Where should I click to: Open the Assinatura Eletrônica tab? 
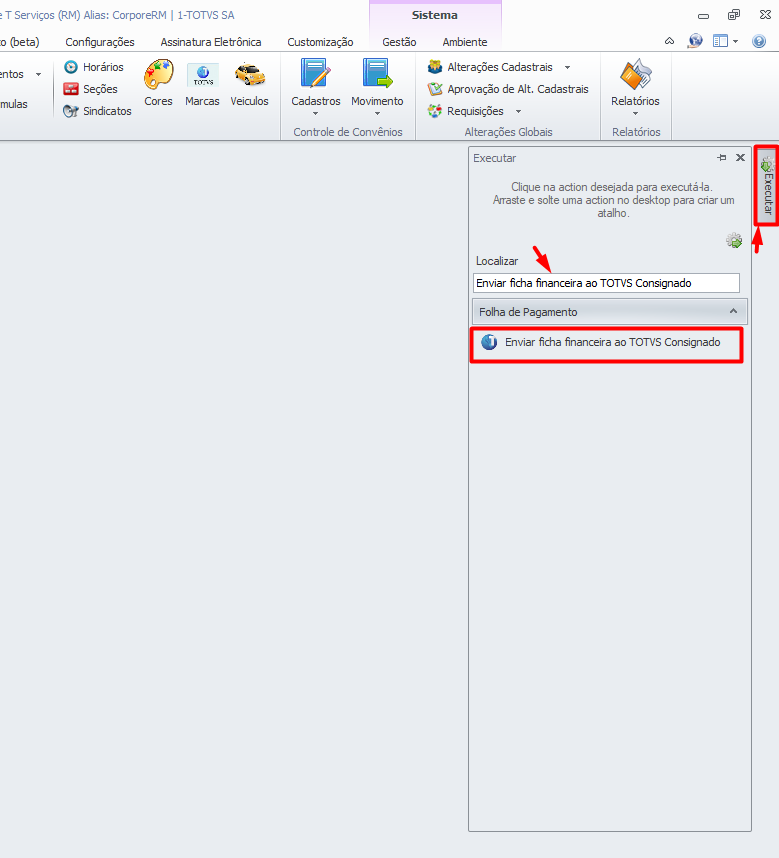point(211,42)
